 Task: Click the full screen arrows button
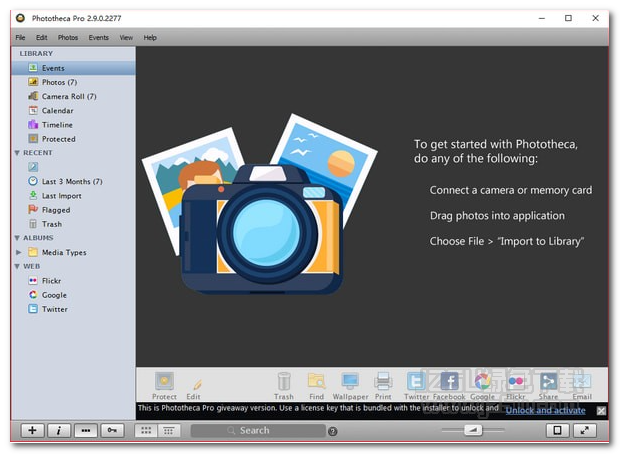click(584, 430)
